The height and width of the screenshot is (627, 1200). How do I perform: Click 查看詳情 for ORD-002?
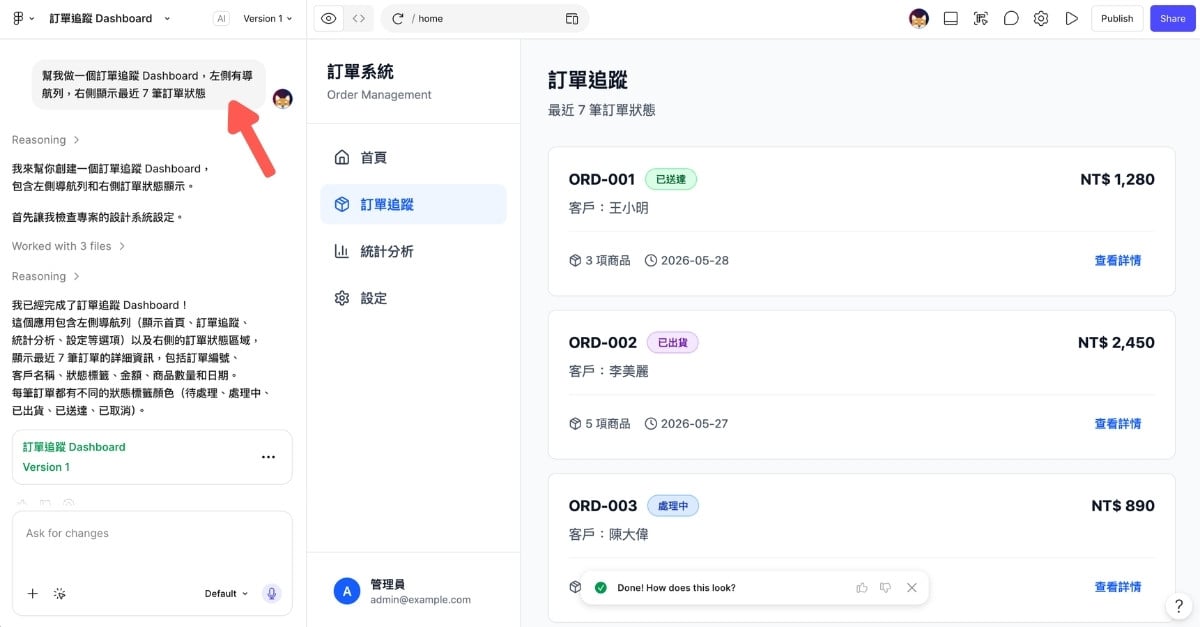coord(1118,423)
